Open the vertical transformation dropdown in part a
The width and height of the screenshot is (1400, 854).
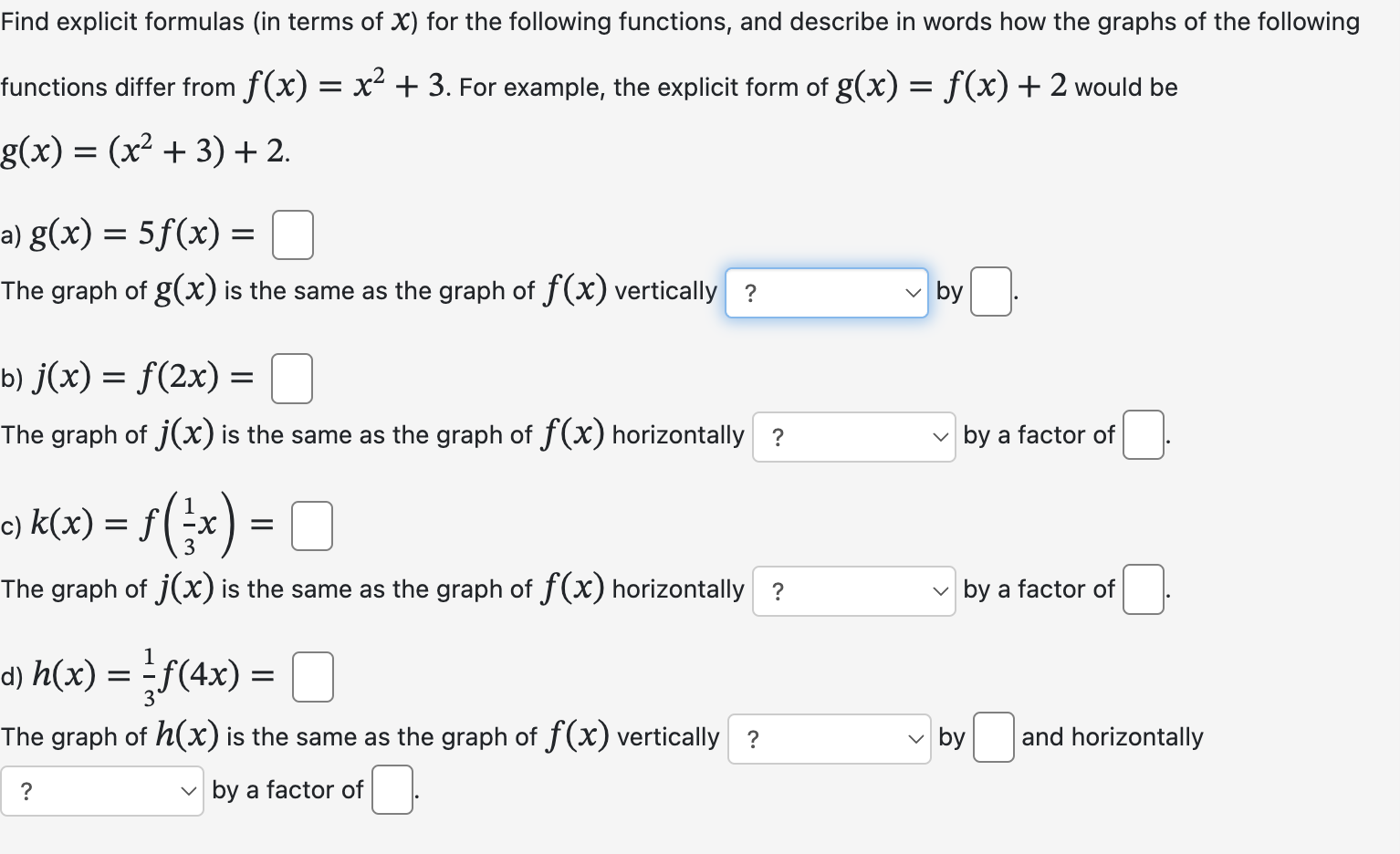pos(826,292)
